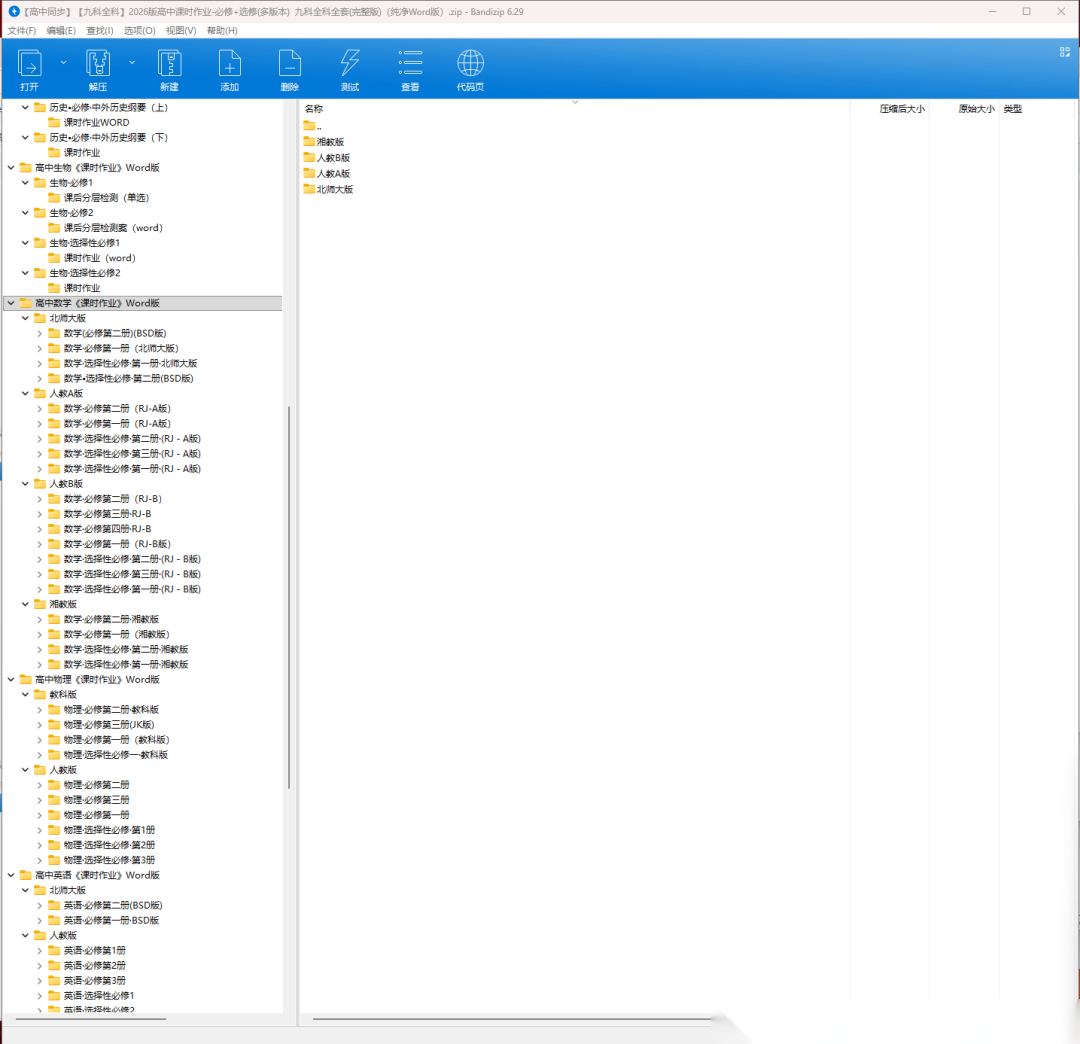Click the folder tree vertical scrollbar

(289, 600)
